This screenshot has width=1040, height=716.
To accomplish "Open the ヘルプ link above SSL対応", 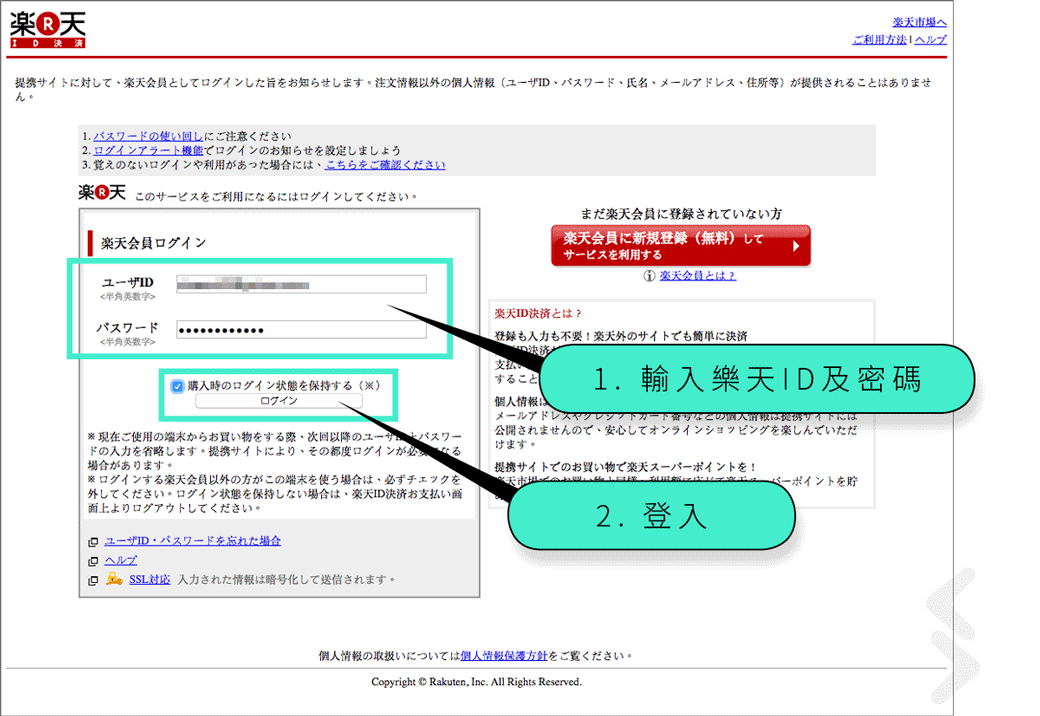I will click(121, 560).
